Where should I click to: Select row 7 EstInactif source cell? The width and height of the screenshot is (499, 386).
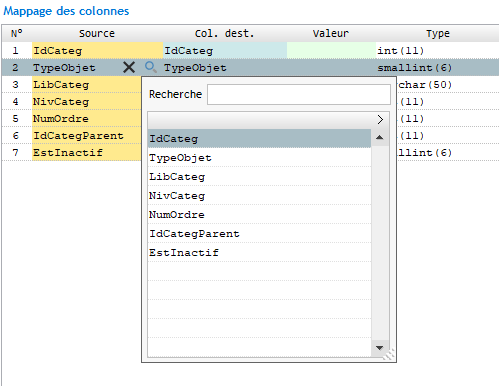(x=87, y=152)
